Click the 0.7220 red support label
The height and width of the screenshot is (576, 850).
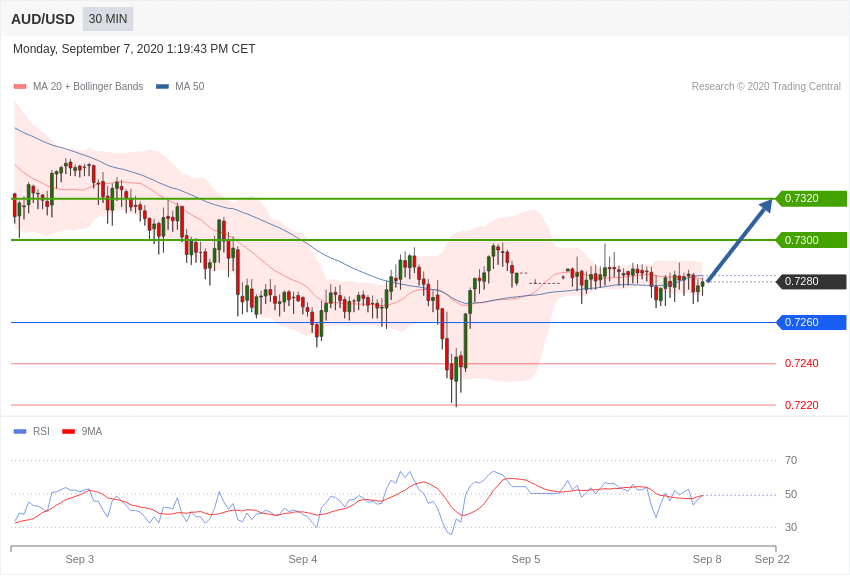(802, 405)
